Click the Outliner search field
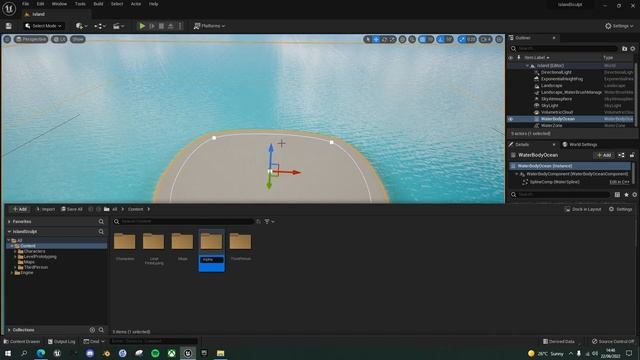This screenshot has height=360, width=640. click(563, 49)
